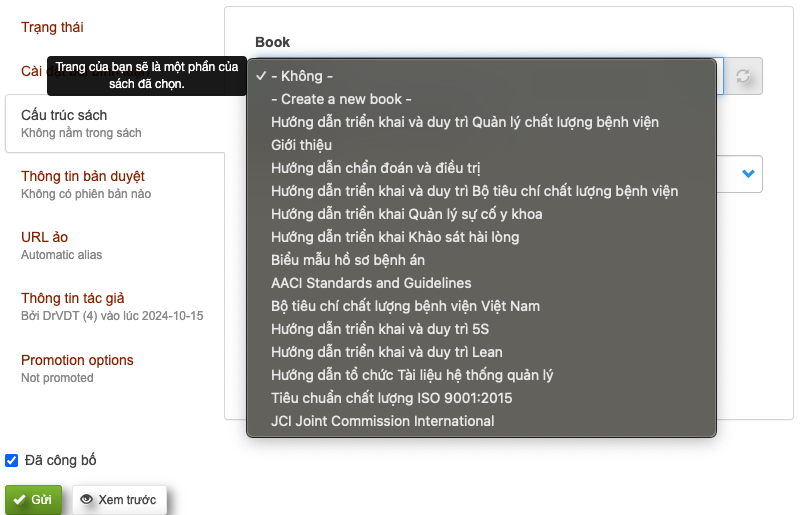Switch to Thông tin bản duyệt tab

83,176
